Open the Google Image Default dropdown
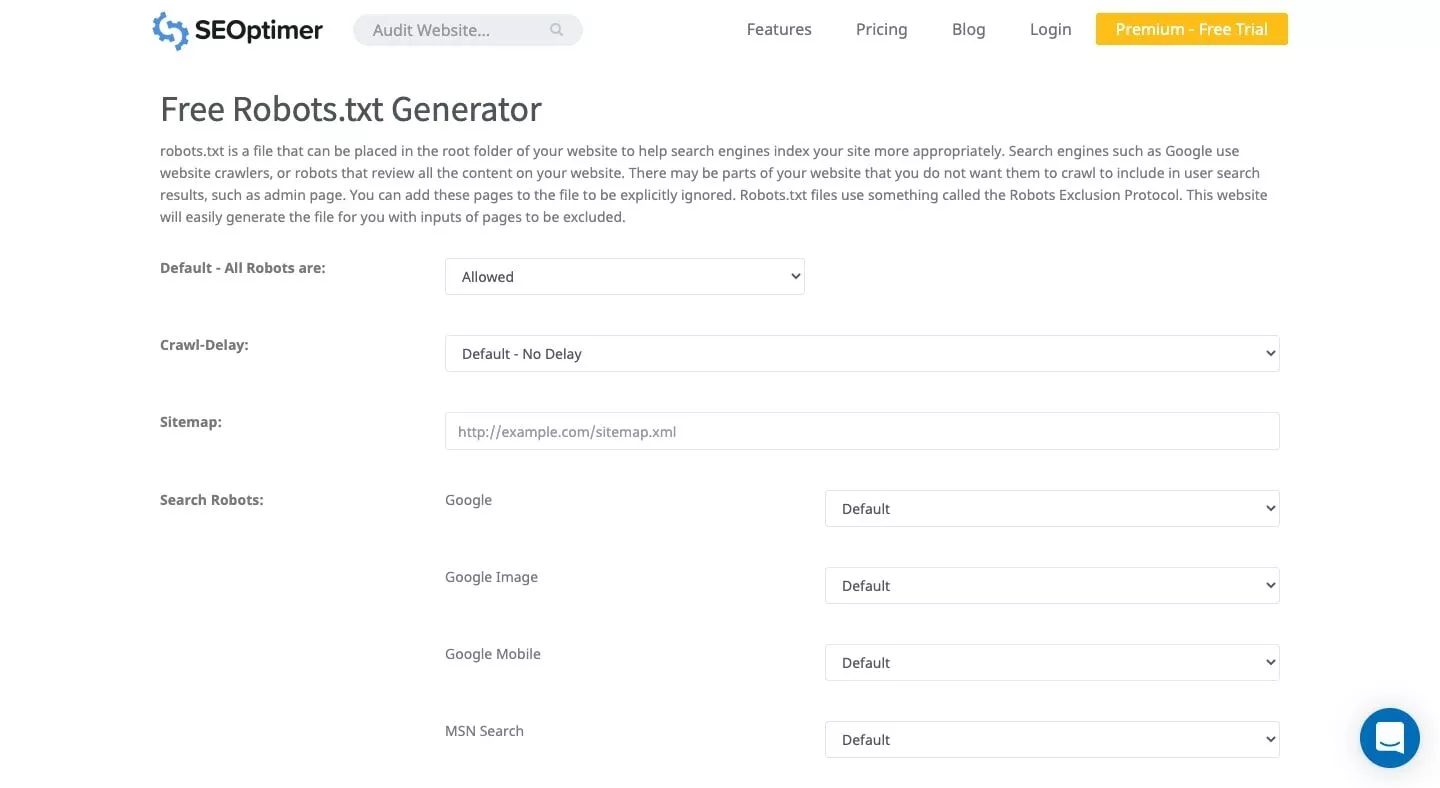Screen dimensions: 1440x788 tap(1052, 586)
